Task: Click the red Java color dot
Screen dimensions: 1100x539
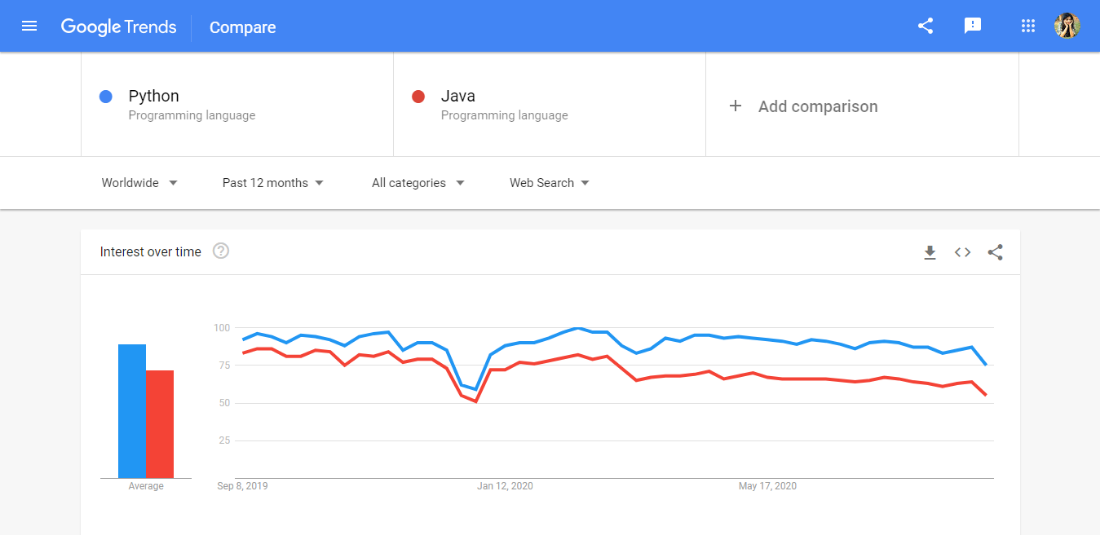Action: point(419,97)
